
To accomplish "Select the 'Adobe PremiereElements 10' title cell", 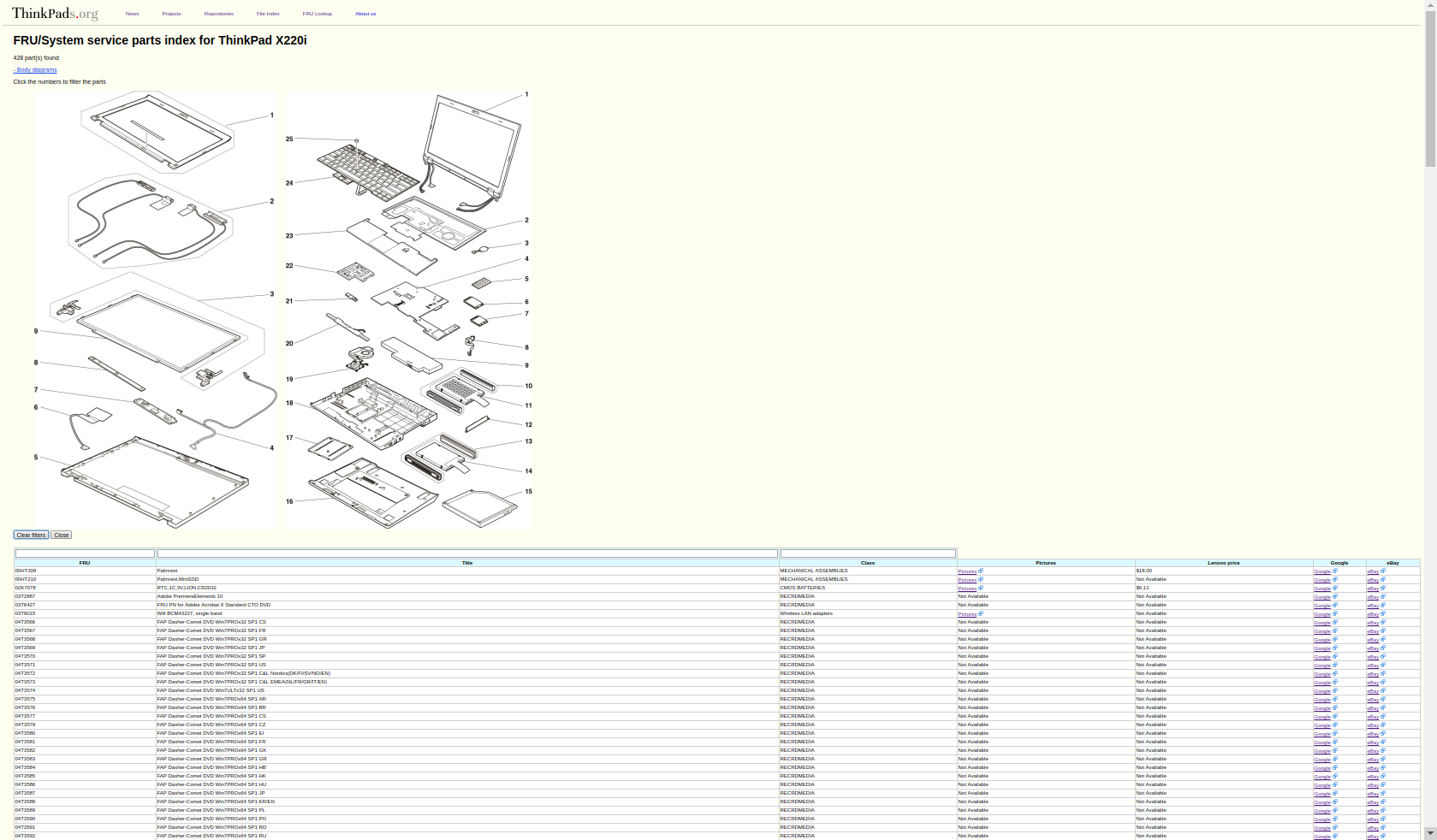I will (x=467, y=596).
